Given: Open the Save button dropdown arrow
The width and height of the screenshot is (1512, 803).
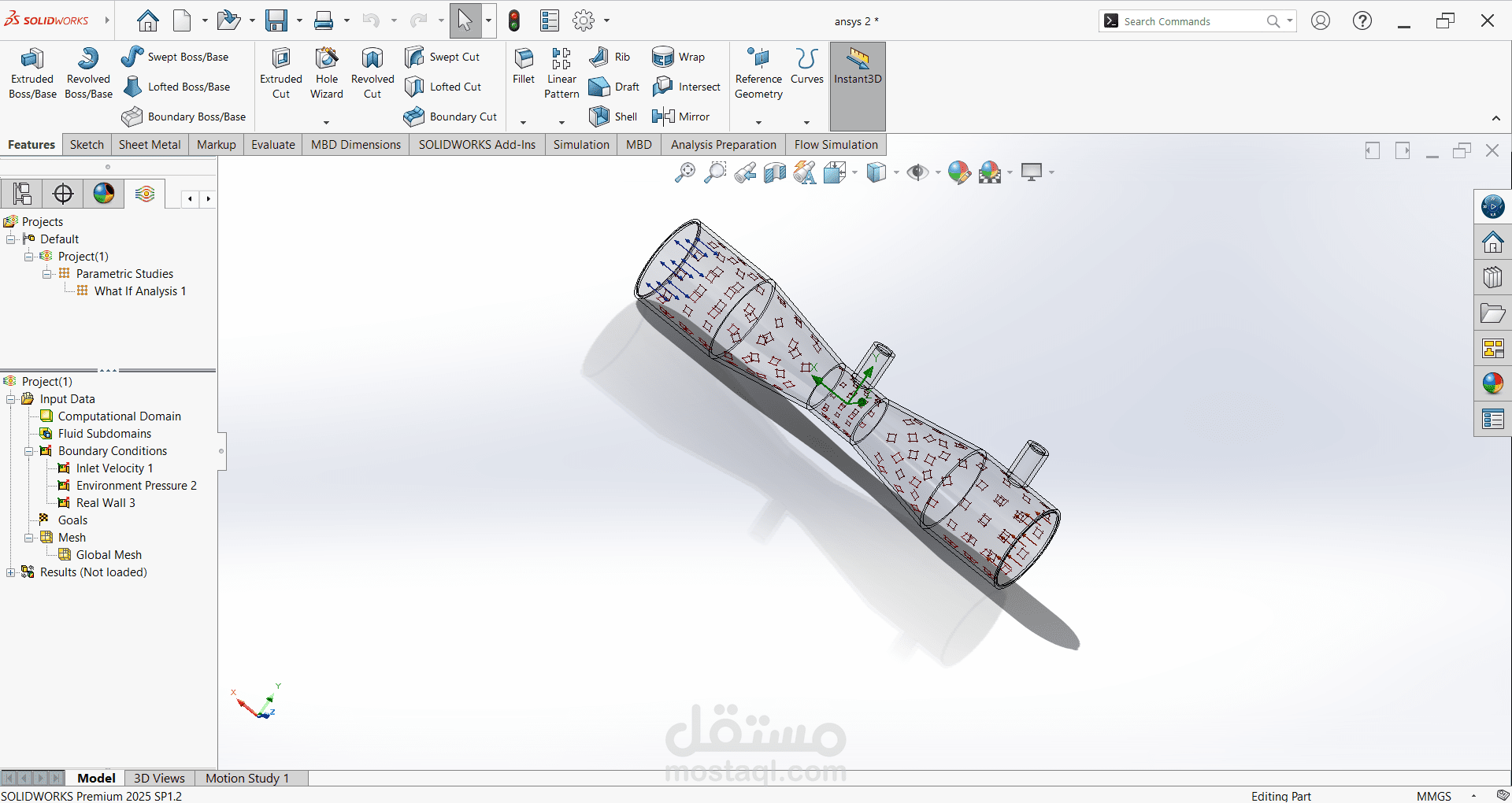Looking at the screenshot, I should pyautogui.click(x=299, y=21).
